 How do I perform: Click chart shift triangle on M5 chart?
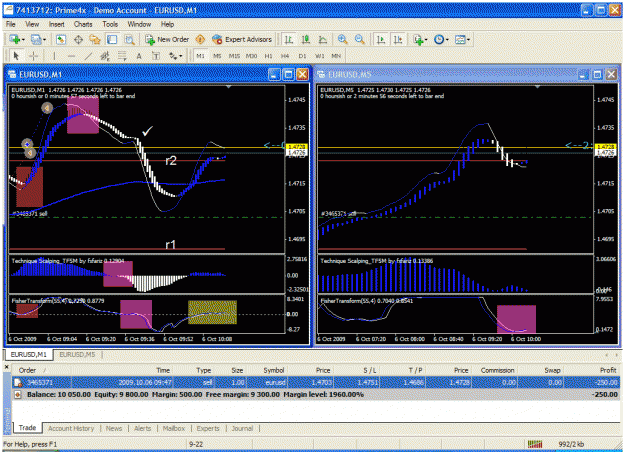(x=537, y=86)
